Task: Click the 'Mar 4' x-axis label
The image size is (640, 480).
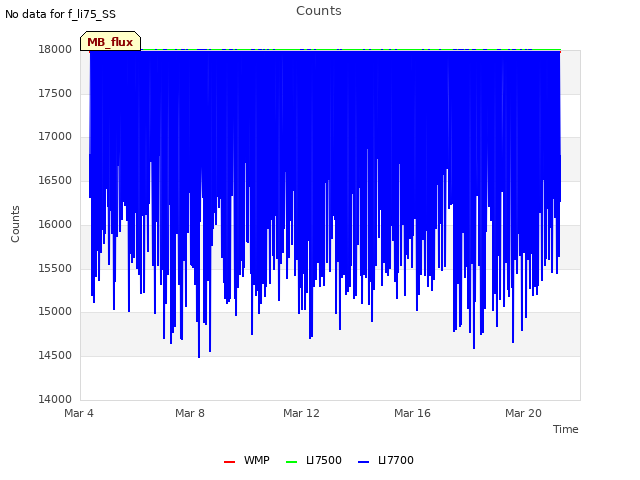Action: click(79, 413)
